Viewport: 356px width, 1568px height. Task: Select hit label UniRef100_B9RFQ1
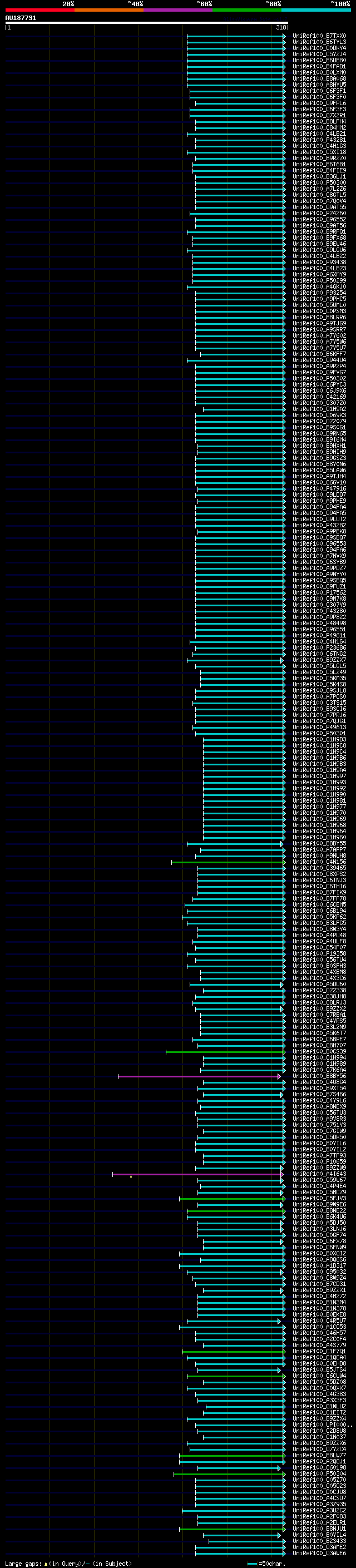[319, 232]
